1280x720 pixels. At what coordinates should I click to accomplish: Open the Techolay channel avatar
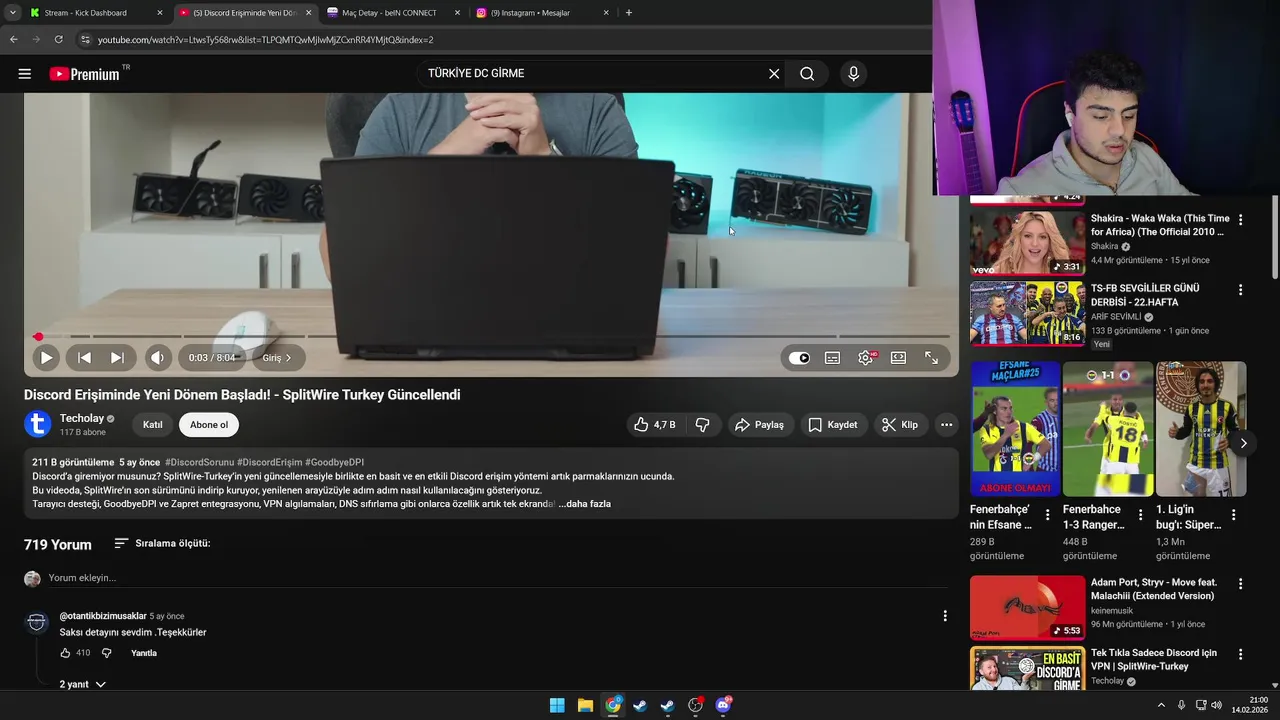[x=37, y=424]
